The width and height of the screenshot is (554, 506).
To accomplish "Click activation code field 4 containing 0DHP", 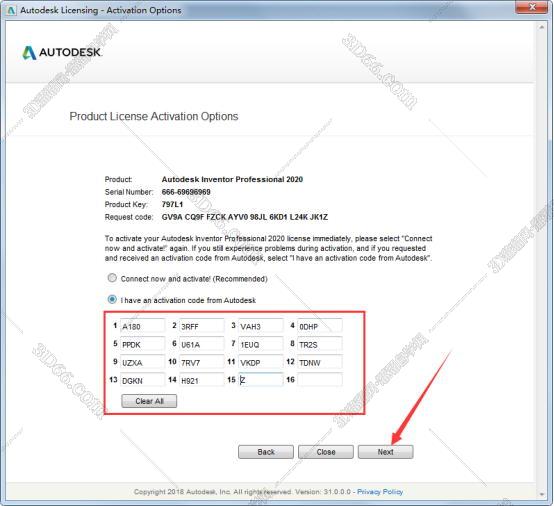I will (x=320, y=326).
